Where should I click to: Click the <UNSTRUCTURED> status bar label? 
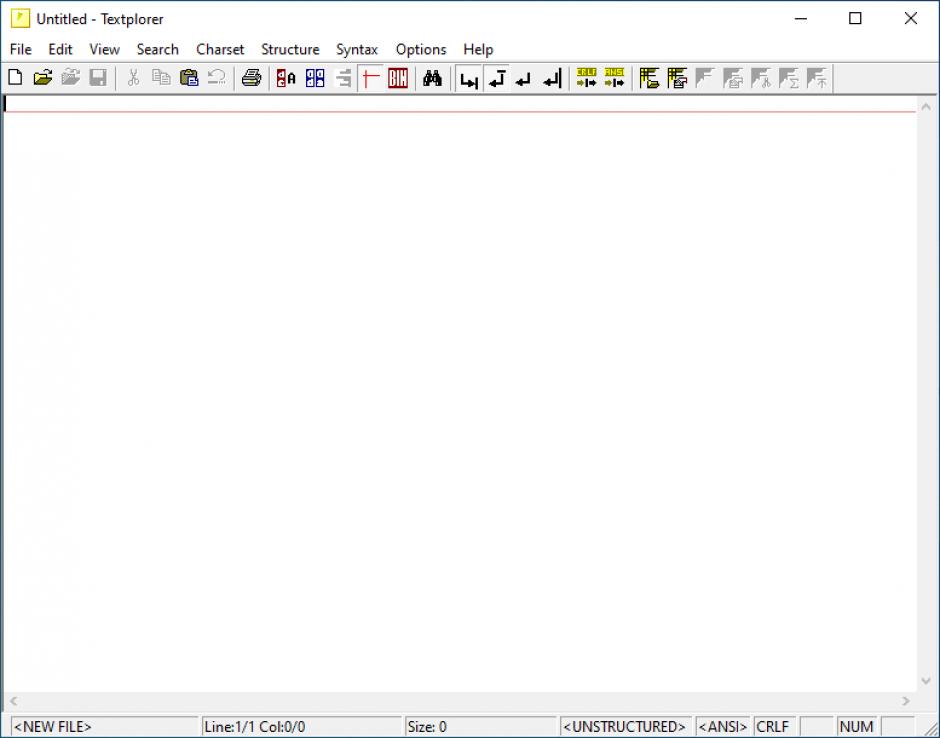click(625, 727)
